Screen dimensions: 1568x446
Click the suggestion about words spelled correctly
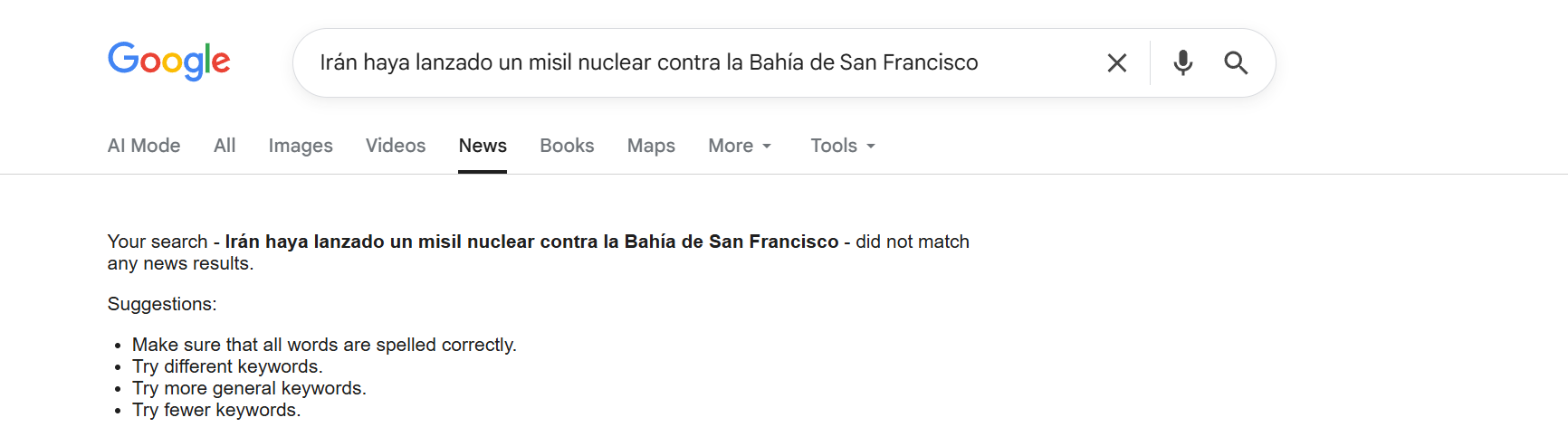click(x=324, y=345)
